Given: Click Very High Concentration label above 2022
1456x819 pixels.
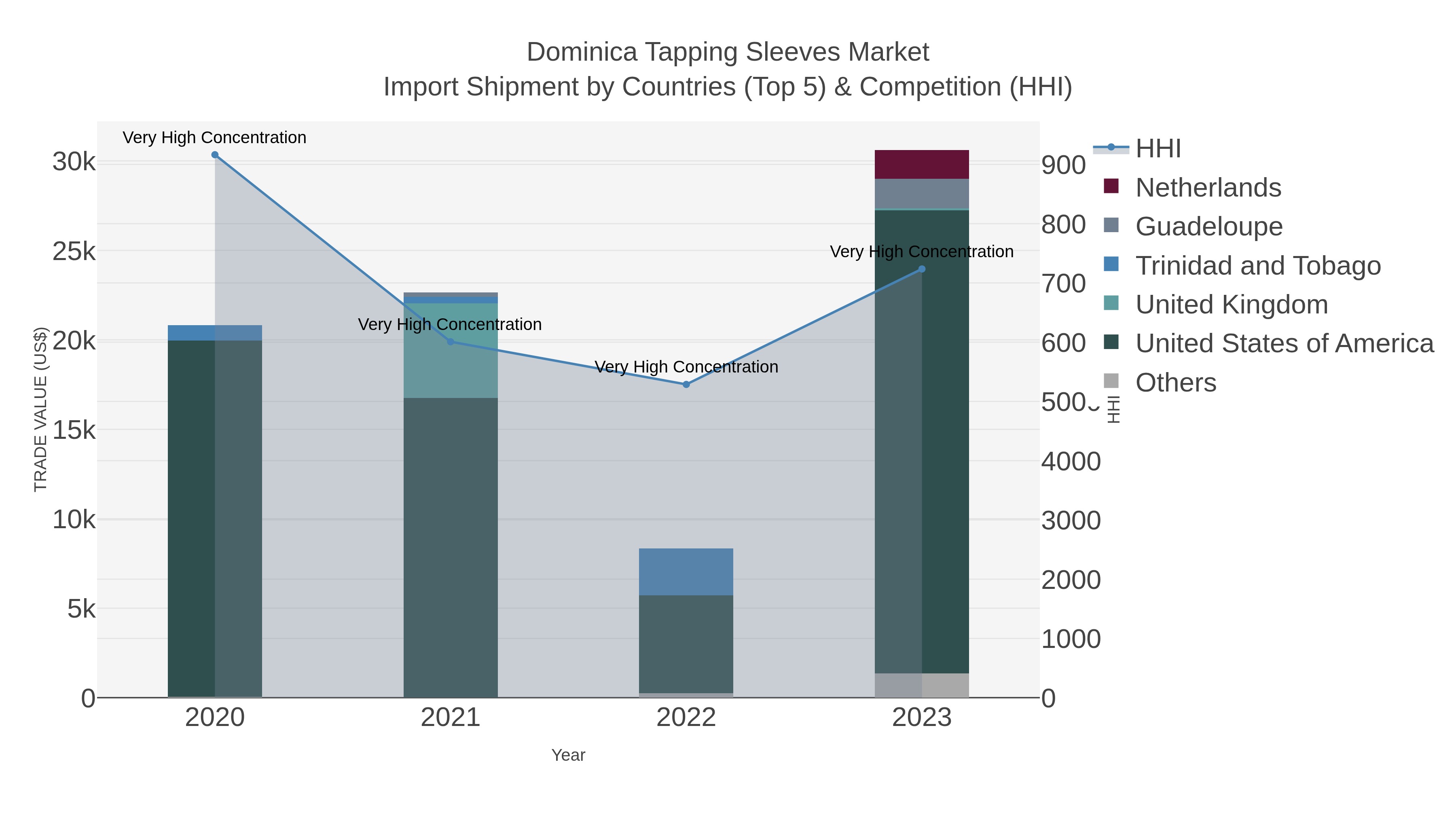Looking at the screenshot, I should [686, 367].
